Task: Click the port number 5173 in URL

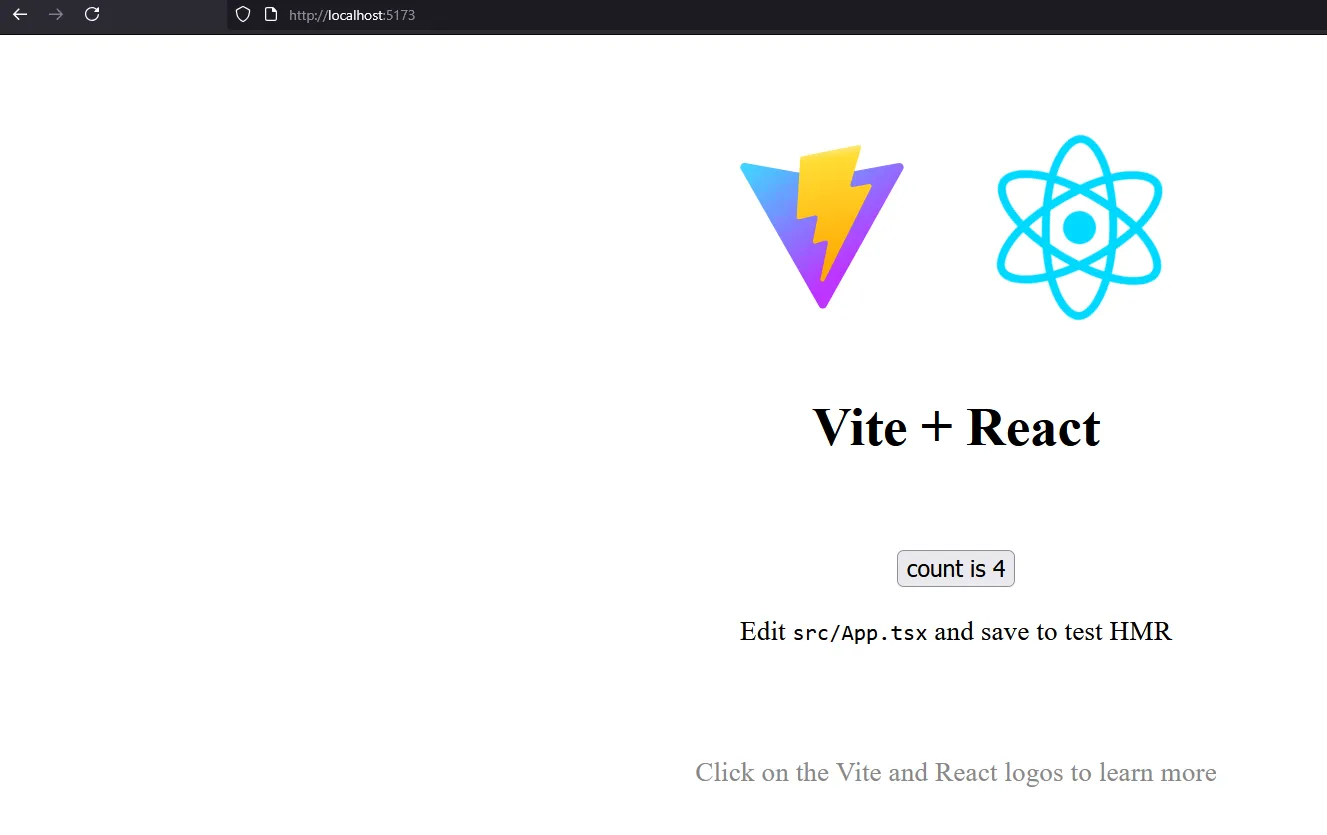Action: point(400,16)
